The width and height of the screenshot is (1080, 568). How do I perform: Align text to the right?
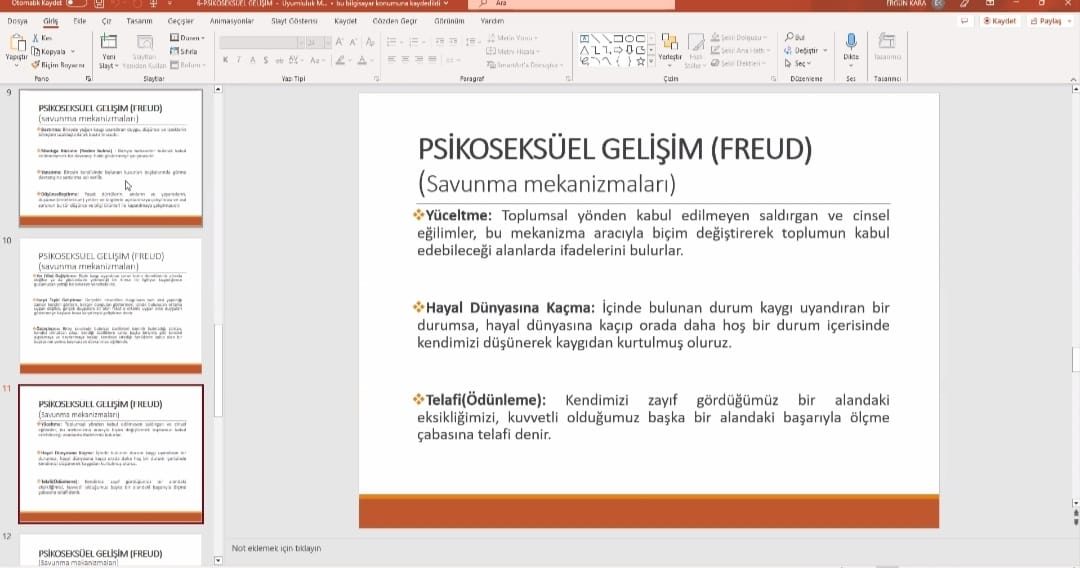tap(419, 61)
